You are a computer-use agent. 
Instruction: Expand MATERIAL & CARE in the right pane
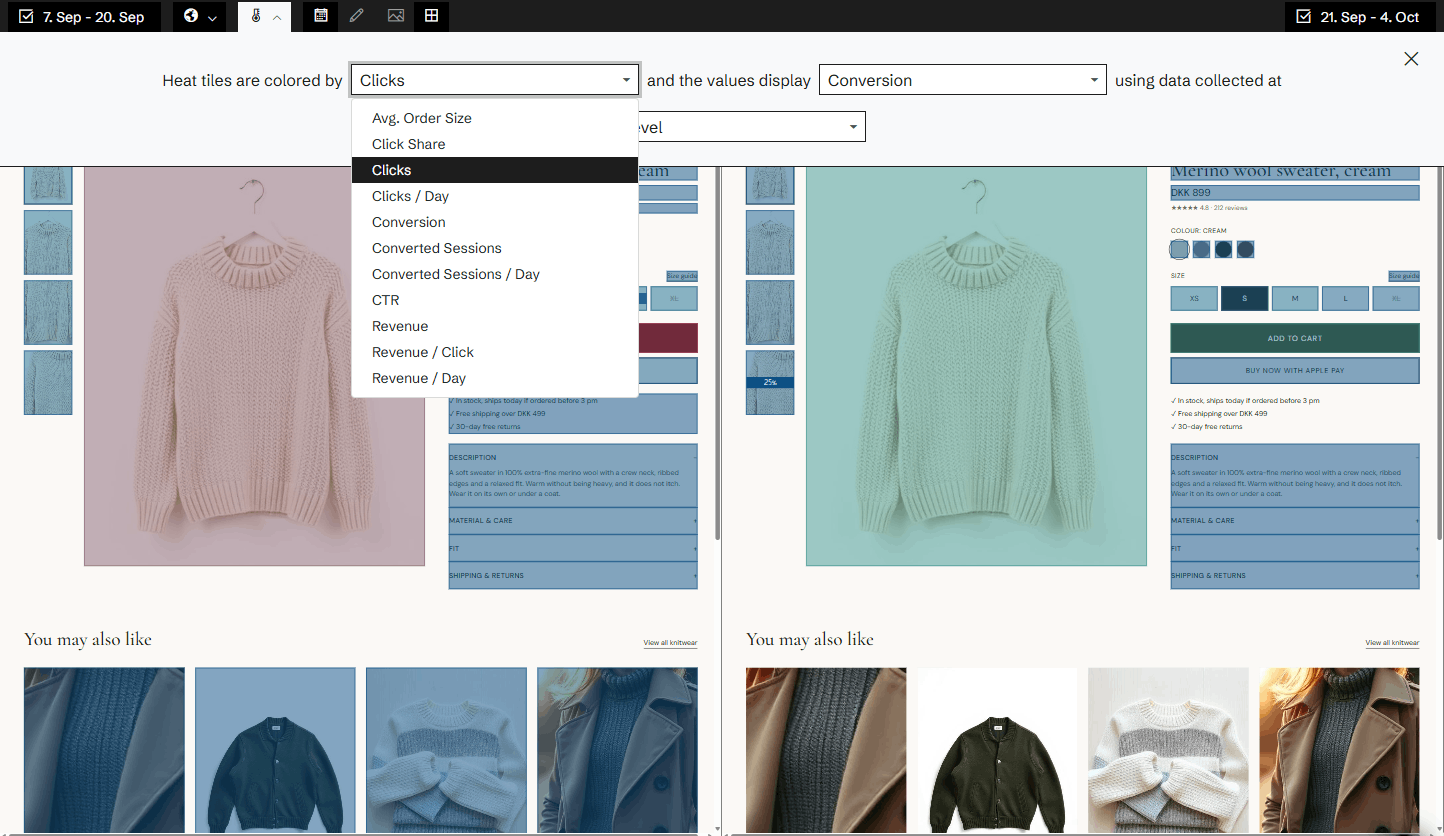click(x=1295, y=521)
